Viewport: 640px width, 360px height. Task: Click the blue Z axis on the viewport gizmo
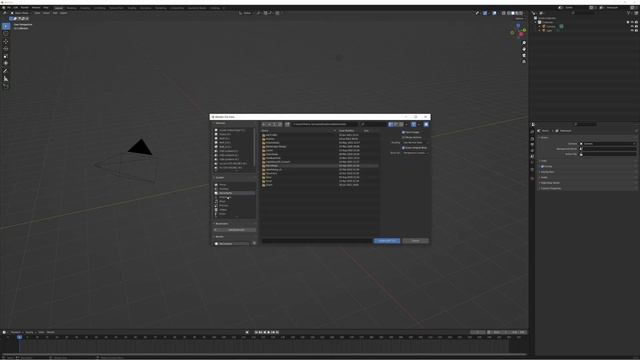[518, 25]
